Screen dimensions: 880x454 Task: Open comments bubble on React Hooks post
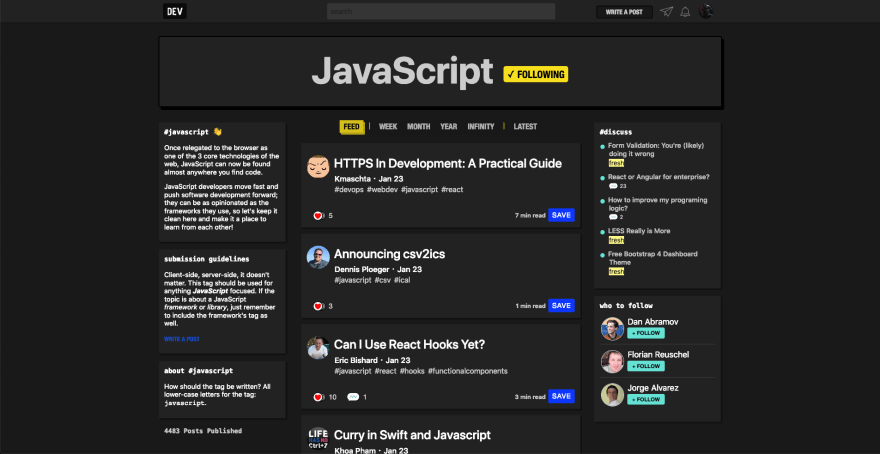pyautogui.click(x=353, y=397)
